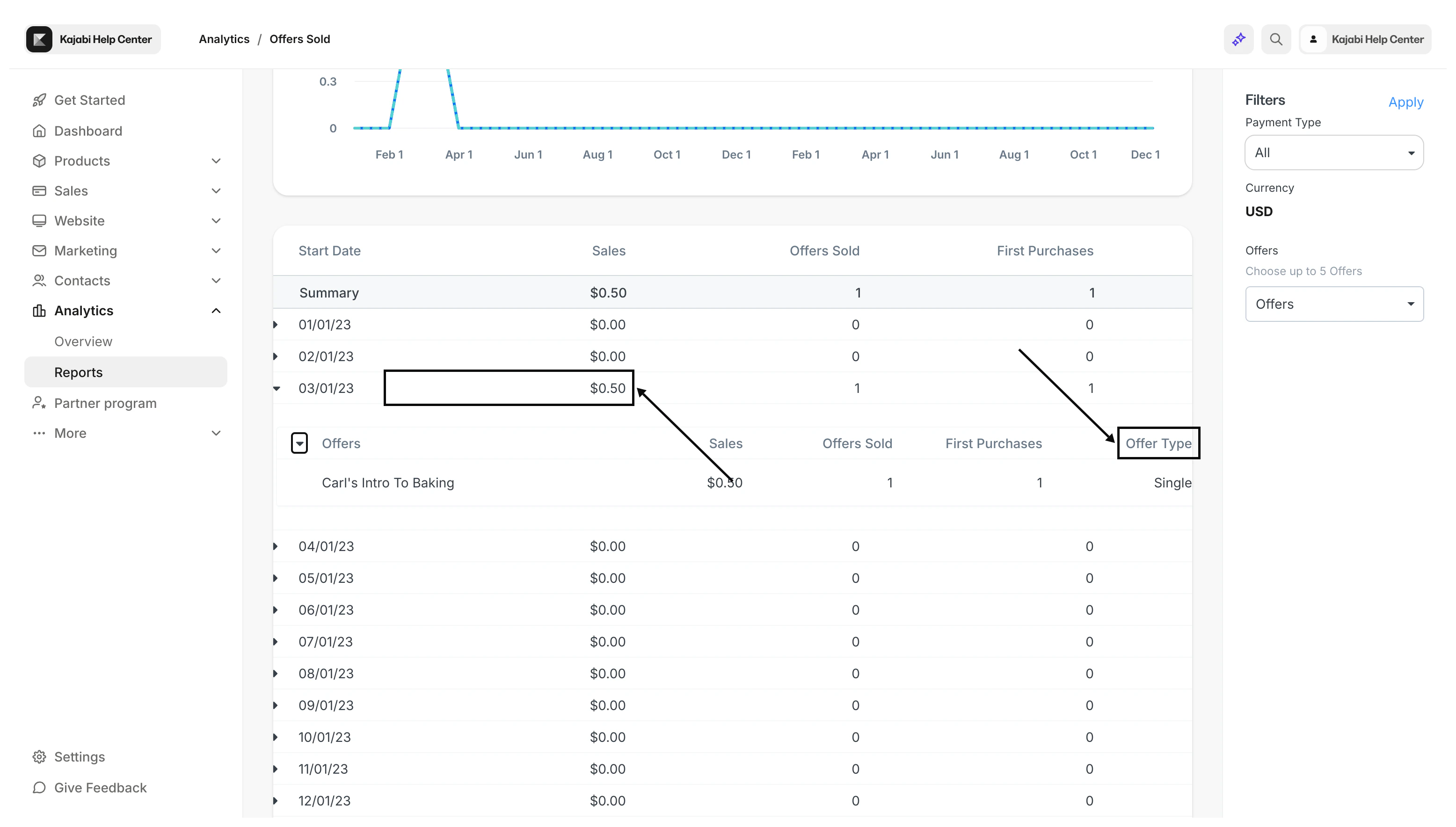Click the Kajabi logo icon
The height and width of the screenshot is (827, 1456).
coord(39,39)
